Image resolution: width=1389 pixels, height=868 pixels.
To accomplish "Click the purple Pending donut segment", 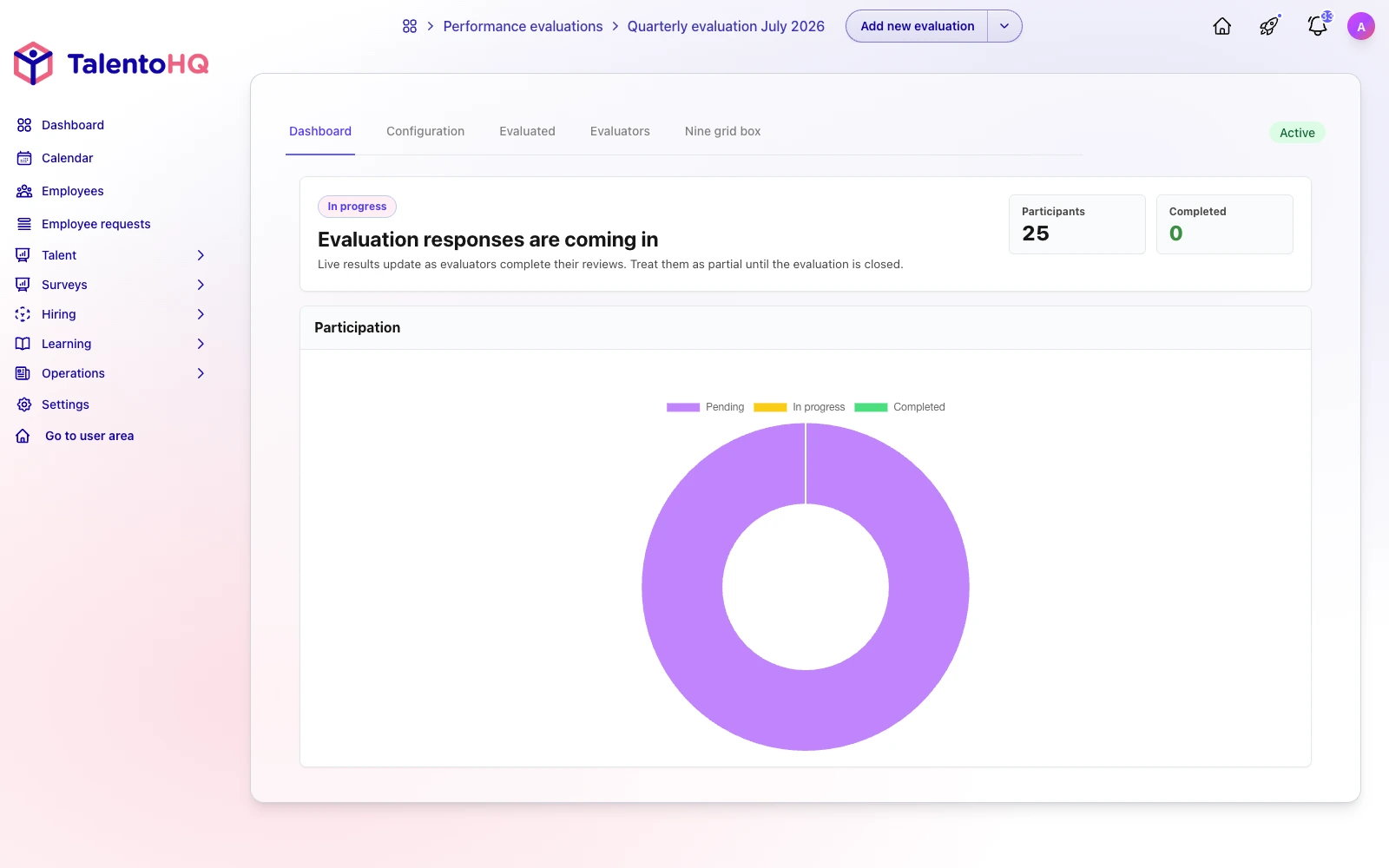I will pyautogui.click(x=929, y=587).
